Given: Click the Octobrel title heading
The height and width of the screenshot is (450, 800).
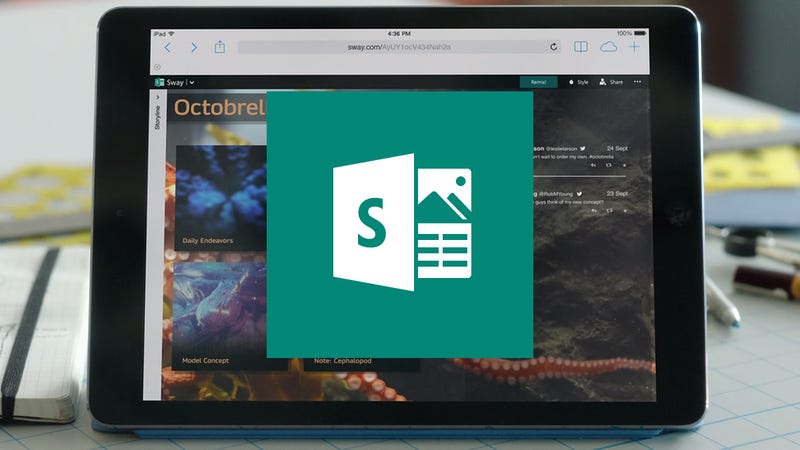Looking at the screenshot, I should click(x=220, y=108).
